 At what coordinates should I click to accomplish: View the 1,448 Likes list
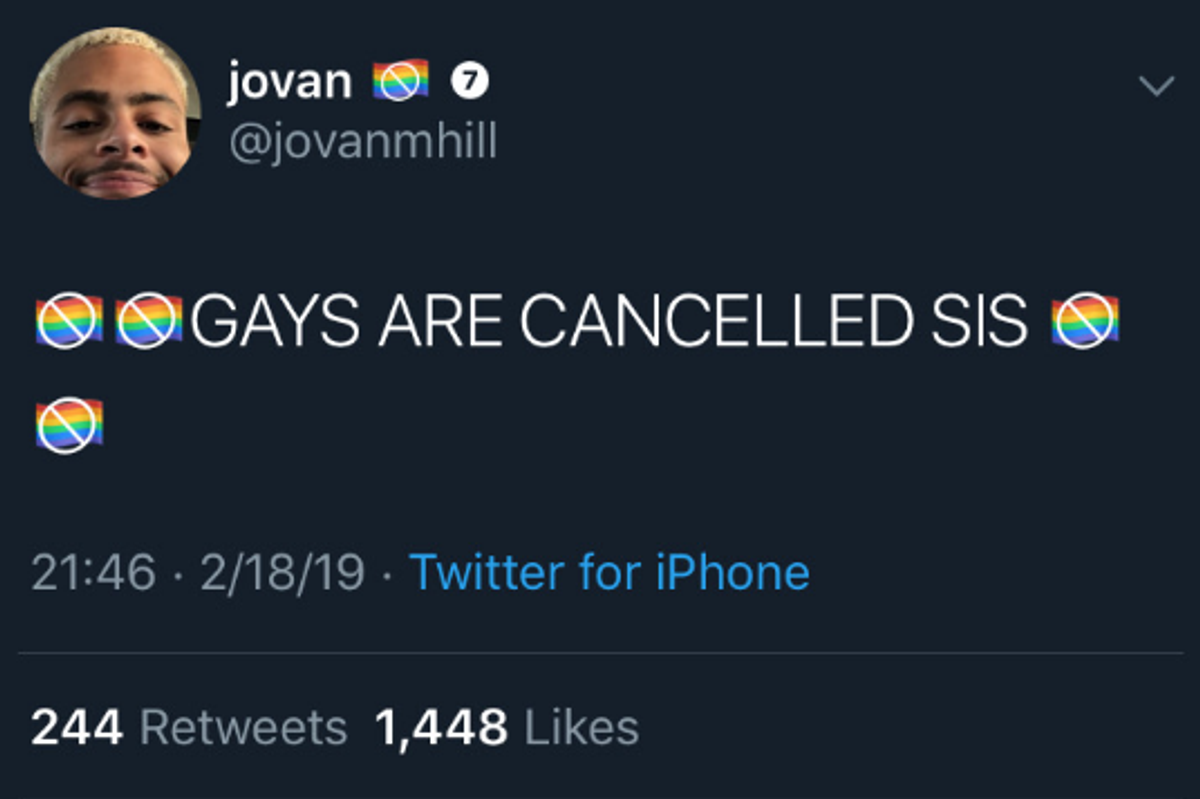pyautogui.click(x=506, y=728)
